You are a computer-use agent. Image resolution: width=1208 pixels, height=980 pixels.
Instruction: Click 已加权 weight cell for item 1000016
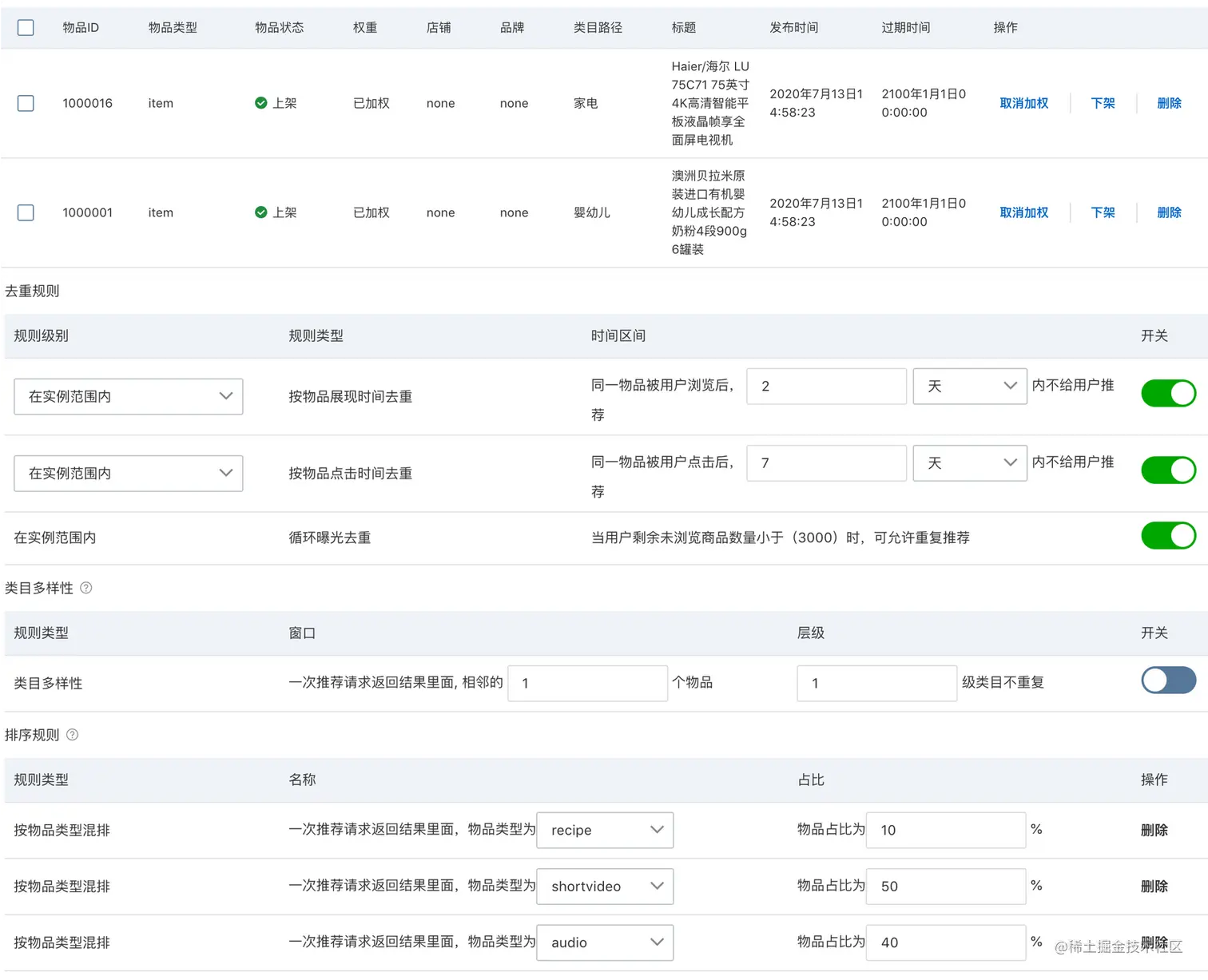[x=372, y=103]
